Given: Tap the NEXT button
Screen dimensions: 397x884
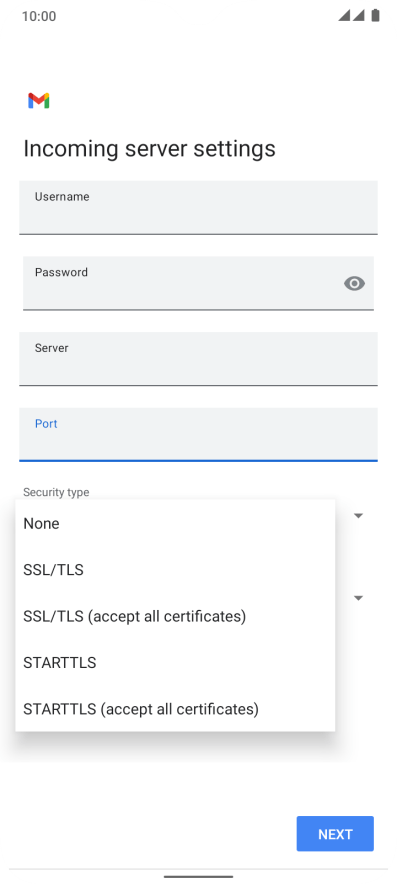Looking at the screenshot, I should click(335, 833).
